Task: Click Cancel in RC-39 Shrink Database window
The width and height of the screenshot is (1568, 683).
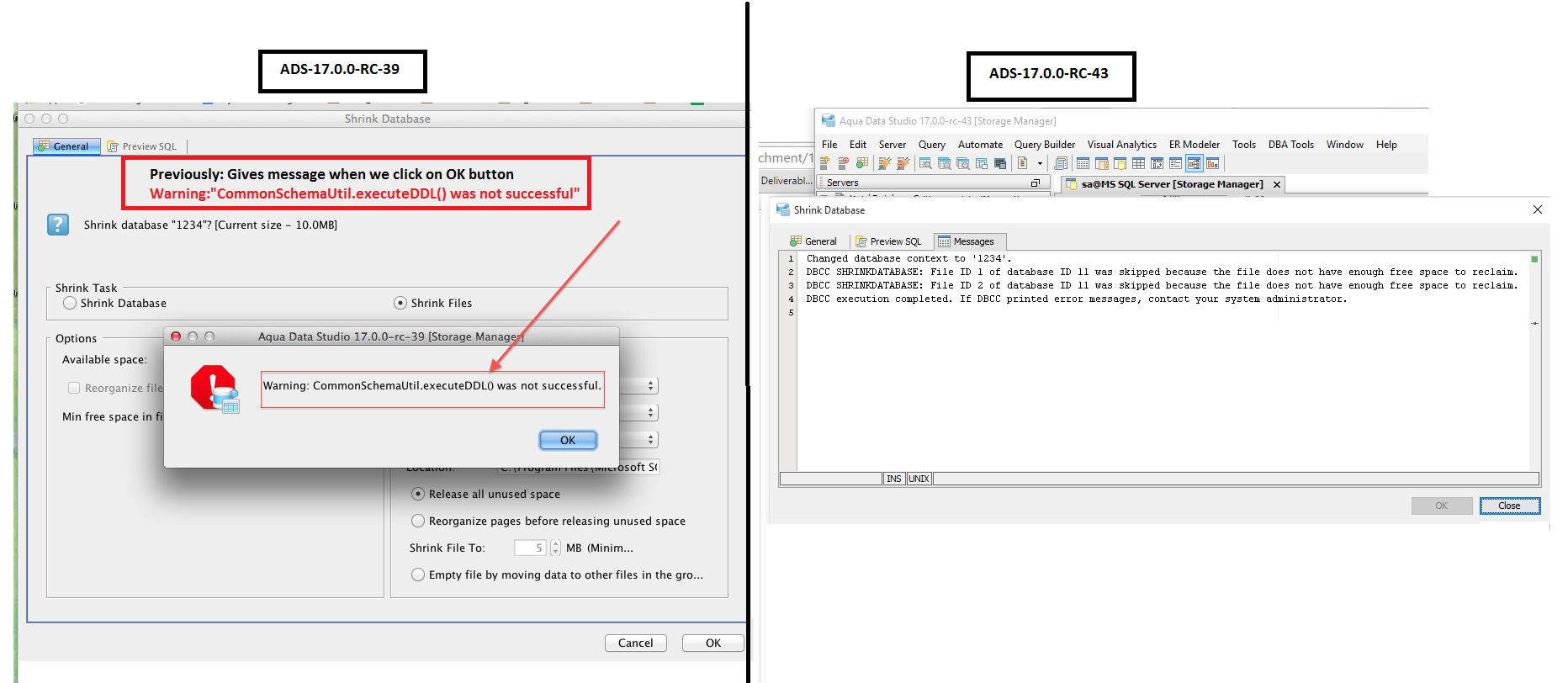Action: 636,643
